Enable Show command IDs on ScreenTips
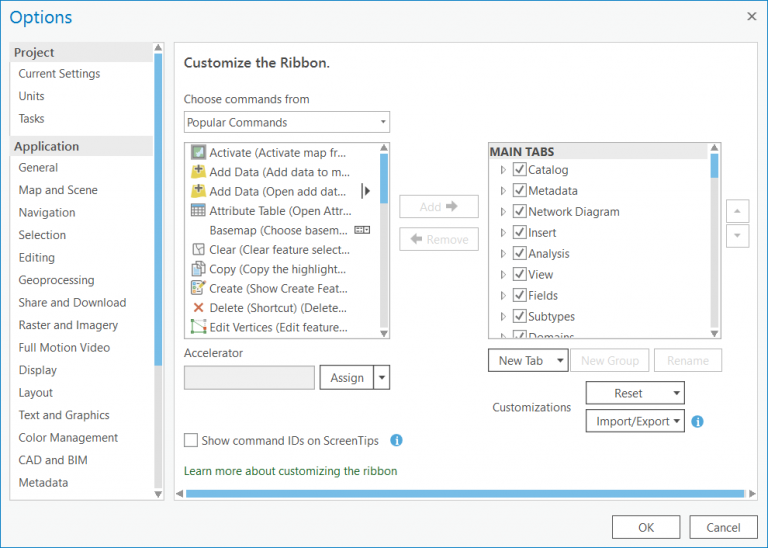 point(191,440)
